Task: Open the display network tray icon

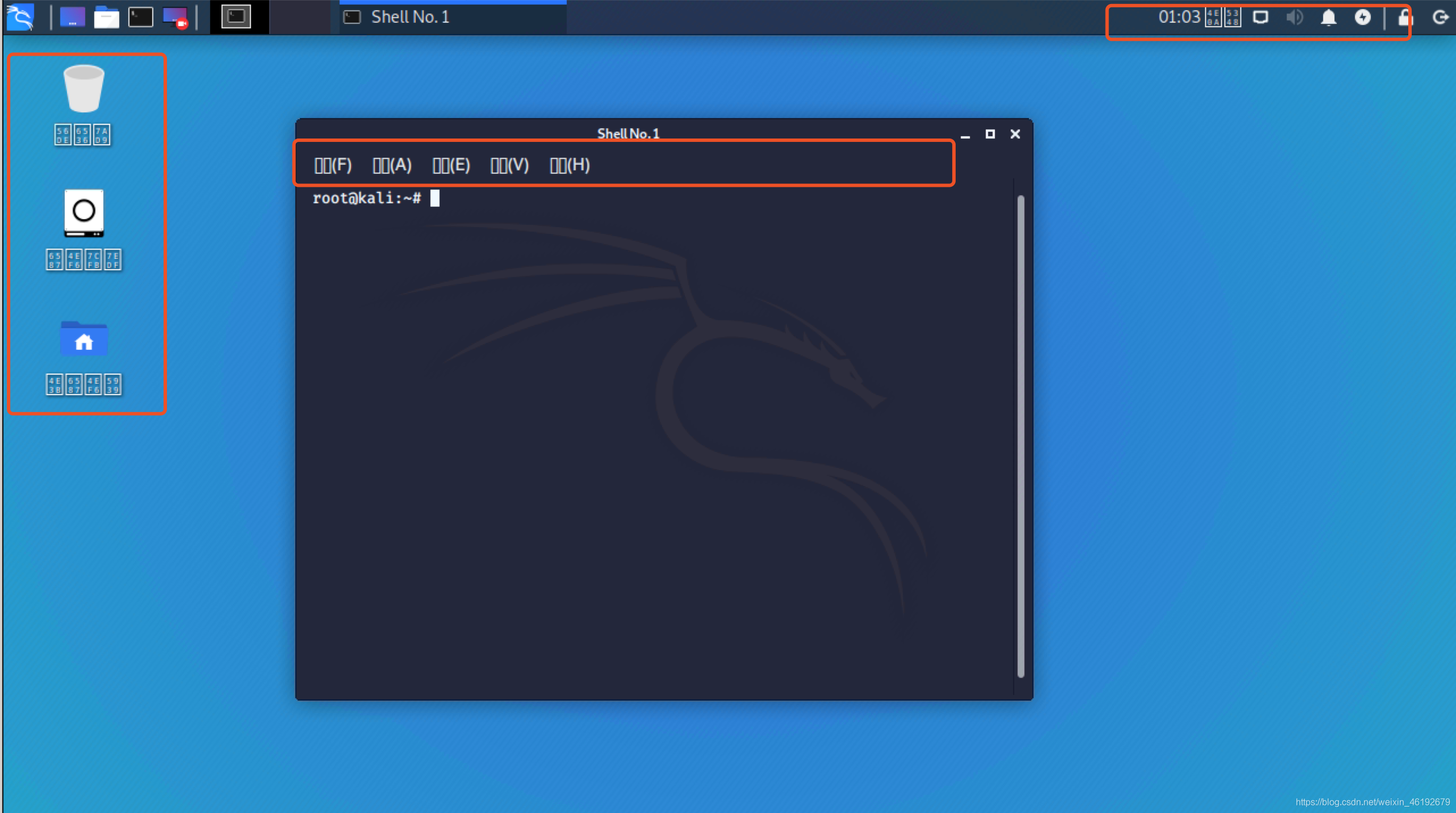Action: pos(1261,17)
